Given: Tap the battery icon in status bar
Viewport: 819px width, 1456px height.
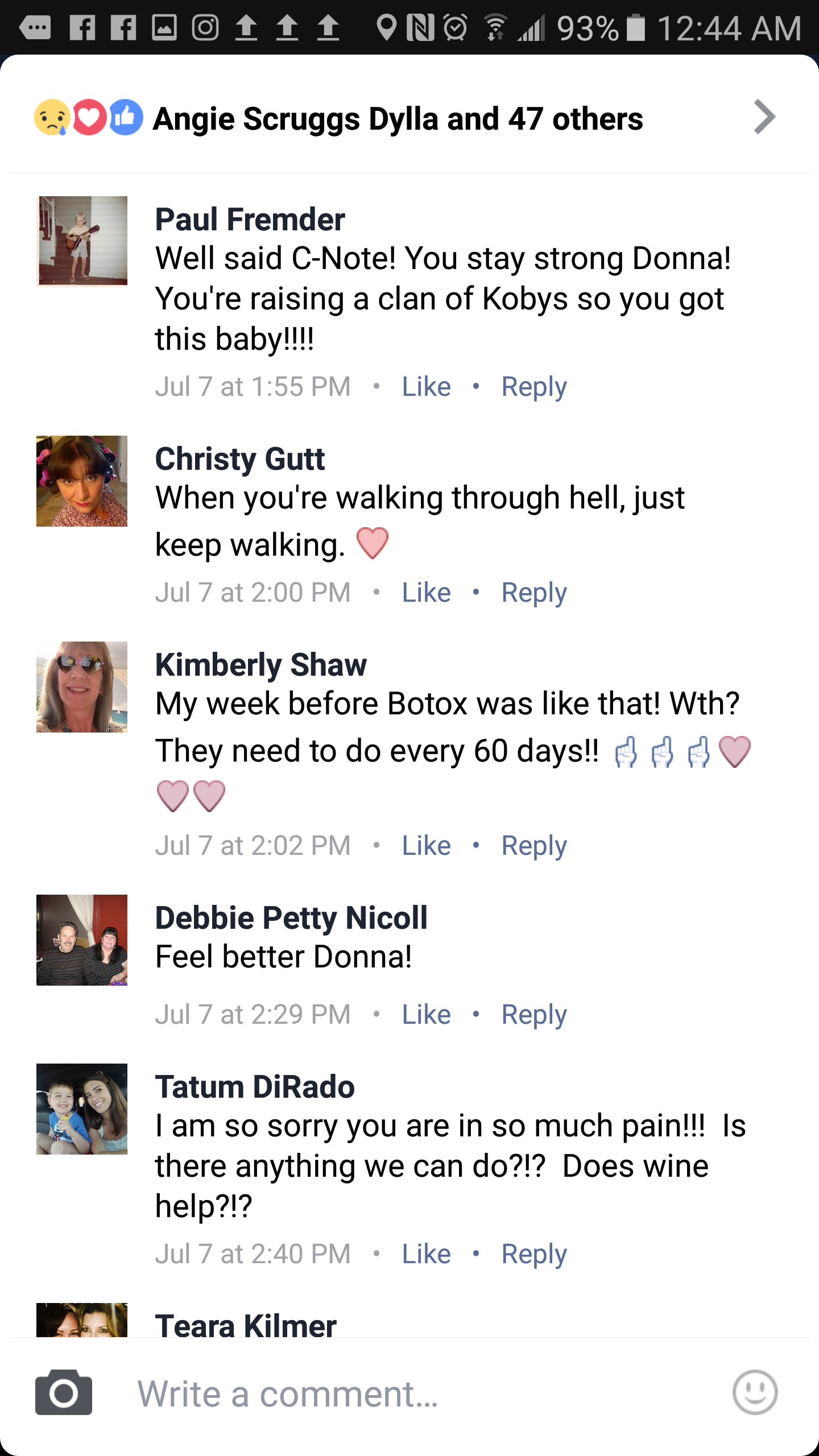Looking at the screenshot, I should [x=636, y=27].
